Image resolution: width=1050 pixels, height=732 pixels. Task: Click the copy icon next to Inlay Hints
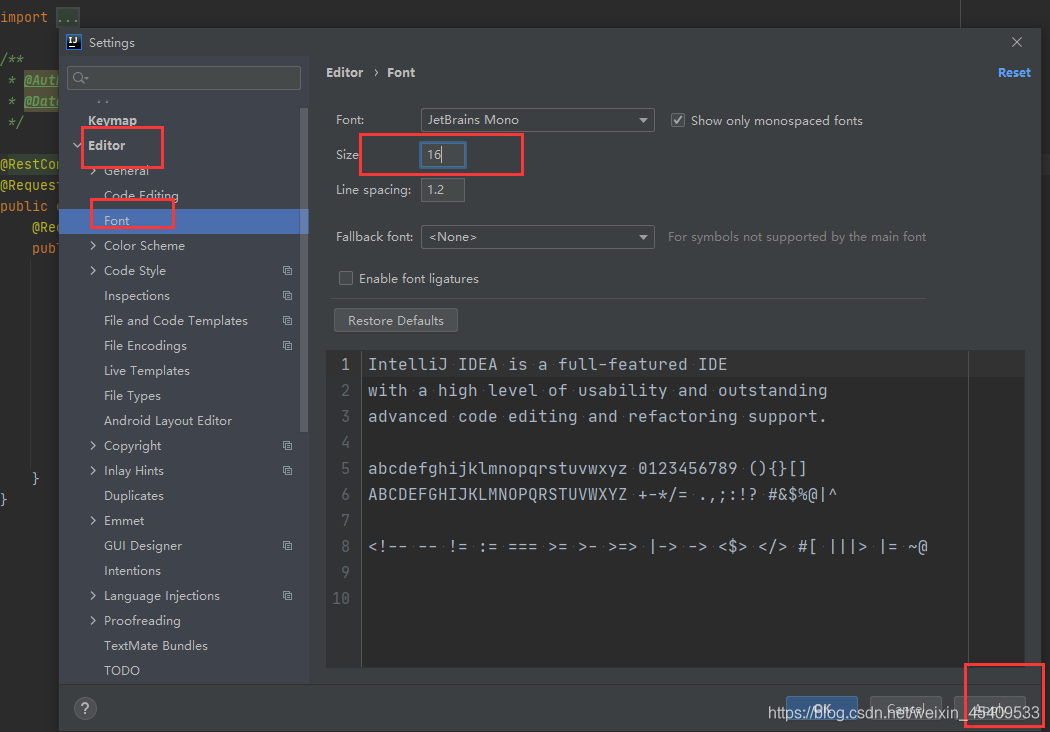[287, 471]
